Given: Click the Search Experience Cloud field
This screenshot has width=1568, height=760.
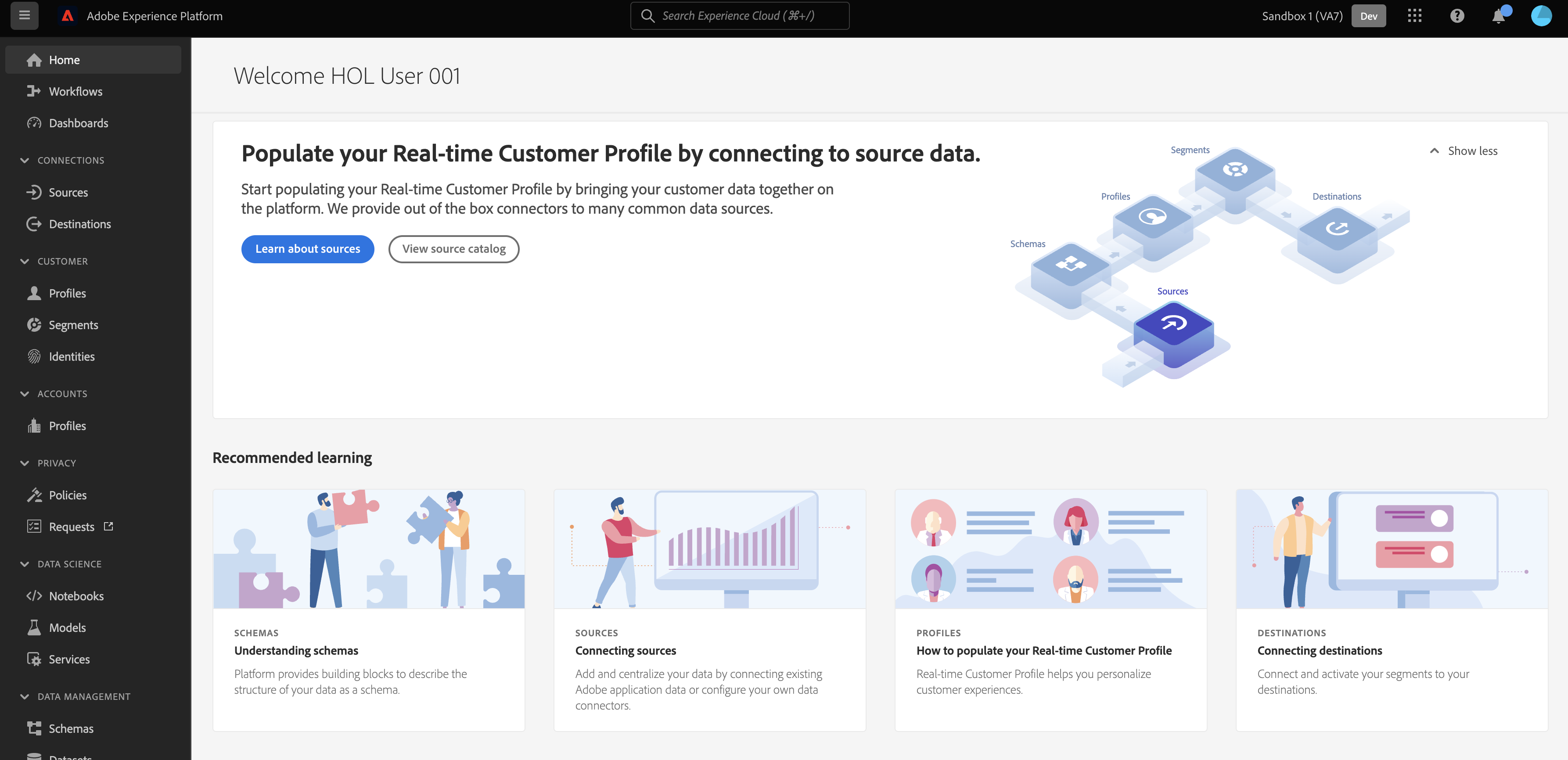Looking at the screenshot, I should point(740,16).
